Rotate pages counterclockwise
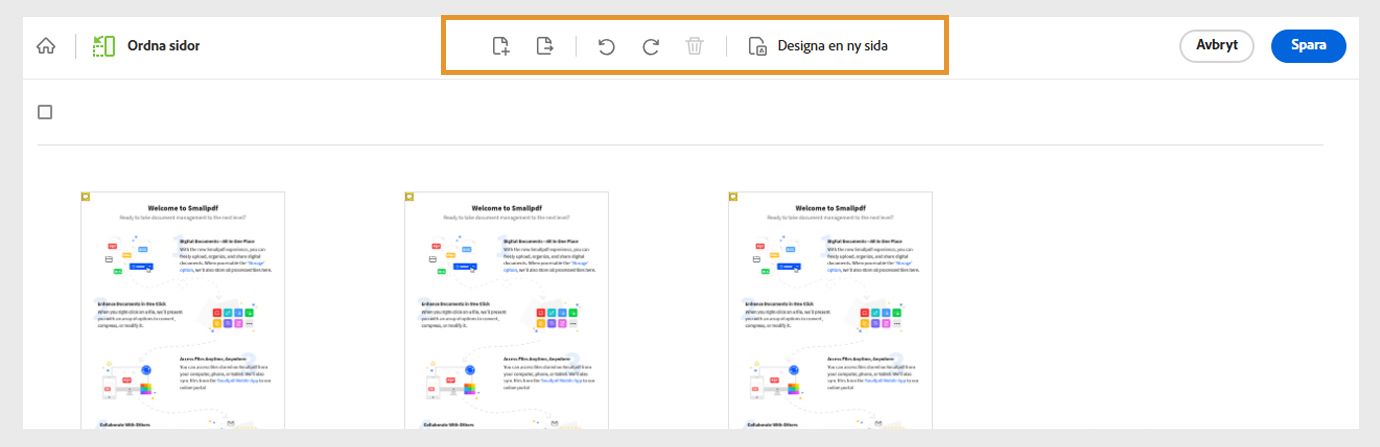This screenshot has height=447, width=1380. point(606,46)
